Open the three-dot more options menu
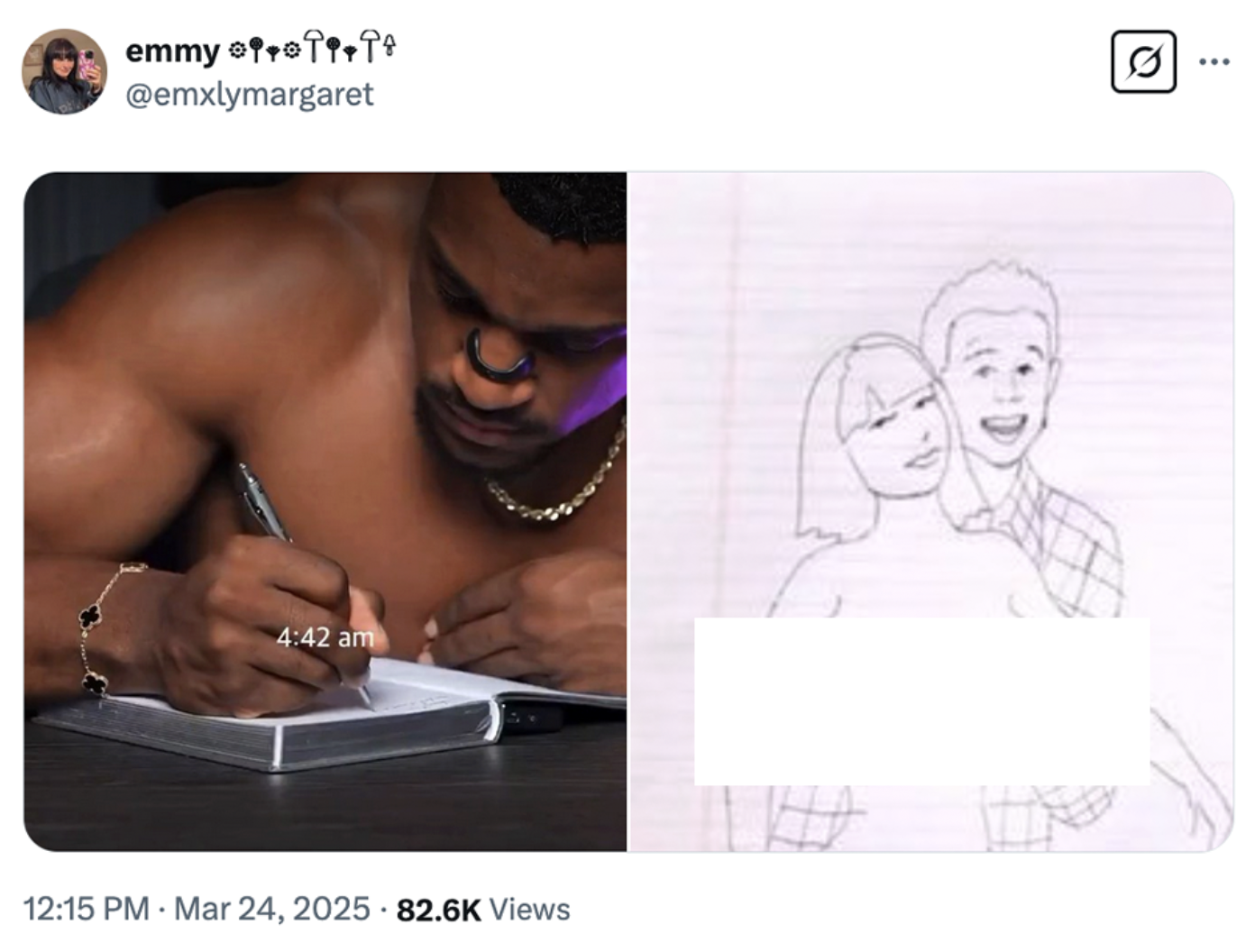Image resolution: width=1255 pixels, height=952 pixels. (1214, 62)
